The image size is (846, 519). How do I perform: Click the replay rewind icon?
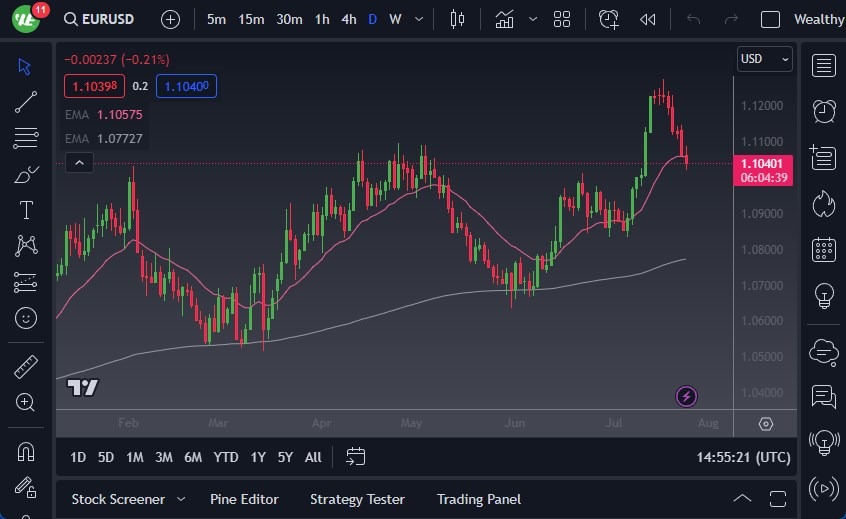648,19
